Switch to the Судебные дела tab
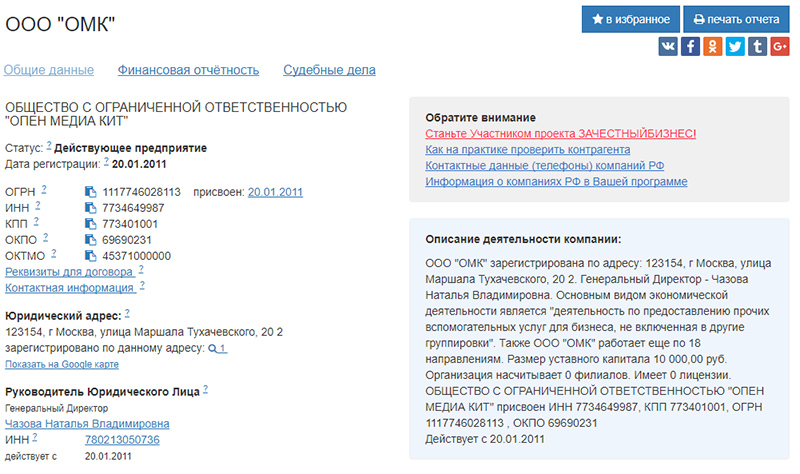 click(329, 70)
